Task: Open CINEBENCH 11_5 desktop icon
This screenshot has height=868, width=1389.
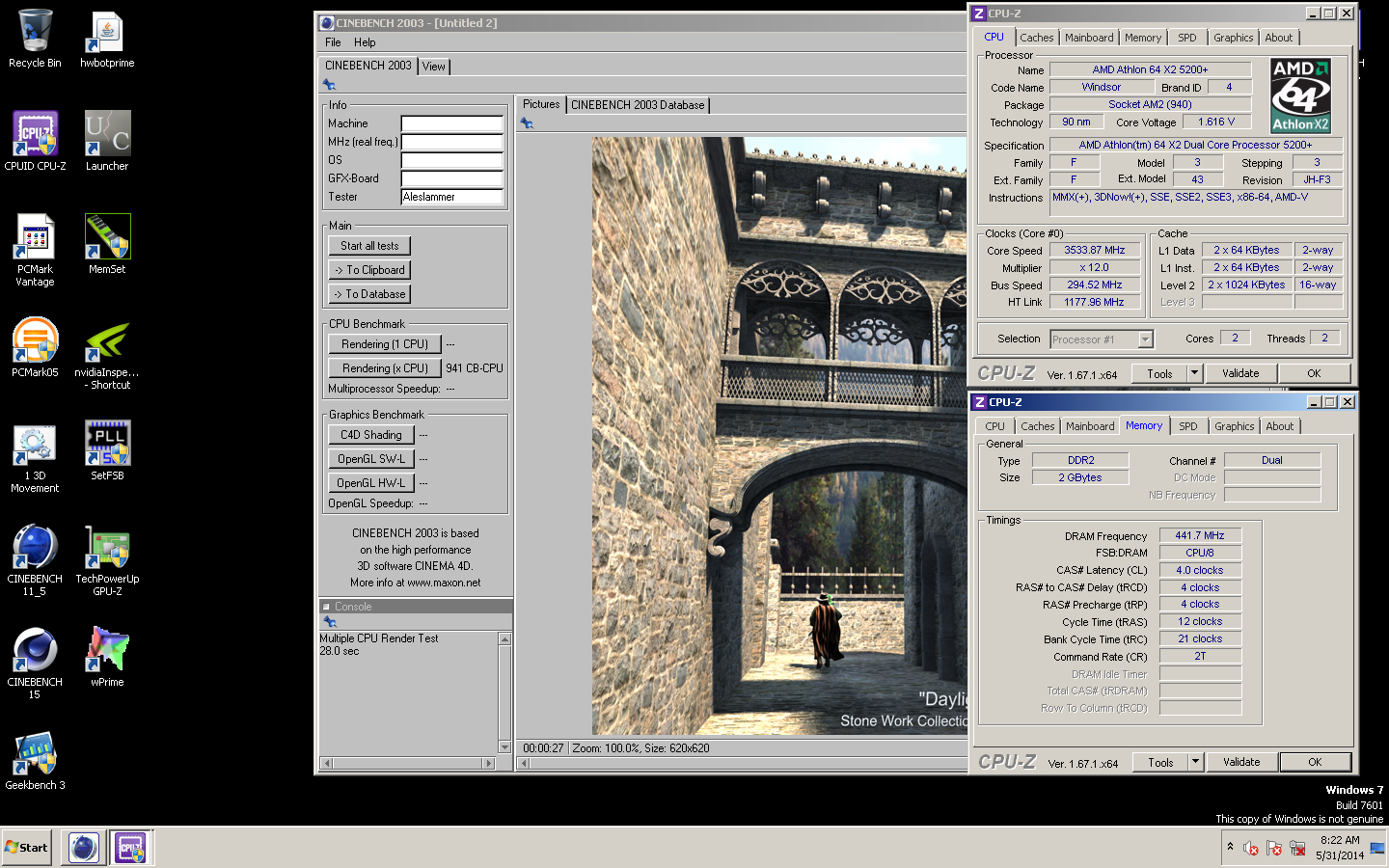Action: (x=35, y=560)
